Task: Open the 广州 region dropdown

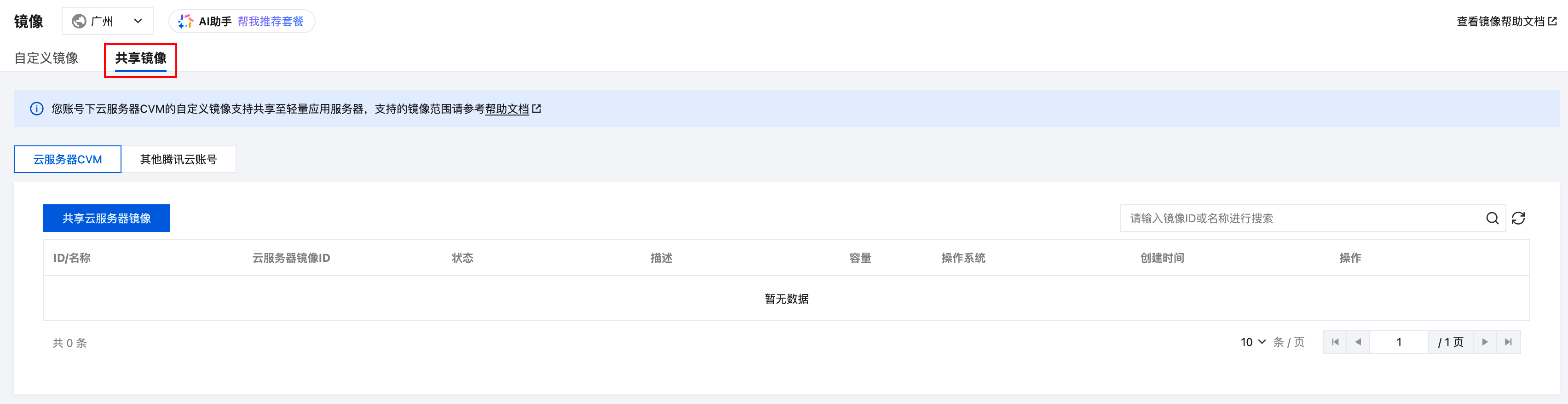Action: pyautogui.click(x=108, y=21)
